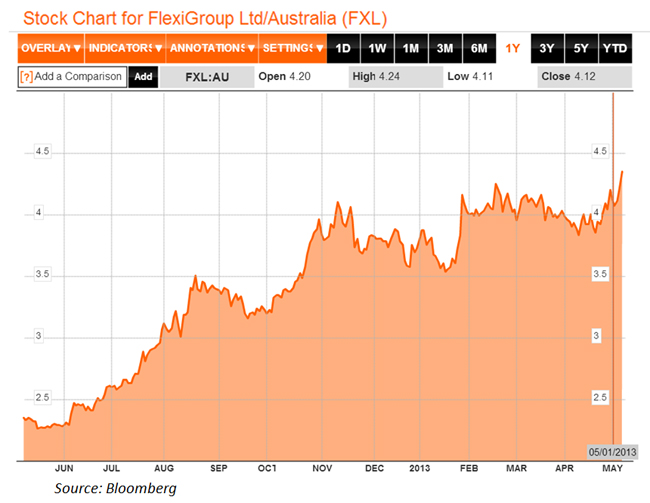The height and width of the screenshot is (503, 650).
Task: Expand the INDICATORS dropdown
Action: 123,48
